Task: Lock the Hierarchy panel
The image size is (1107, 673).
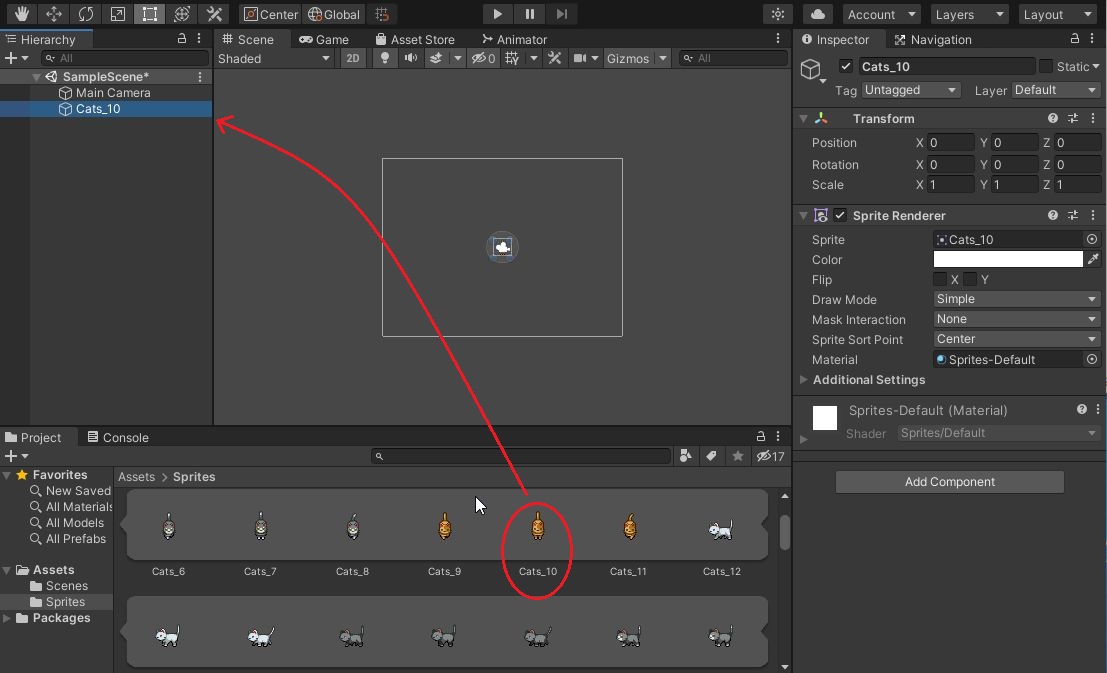Action: pos(181,38)
